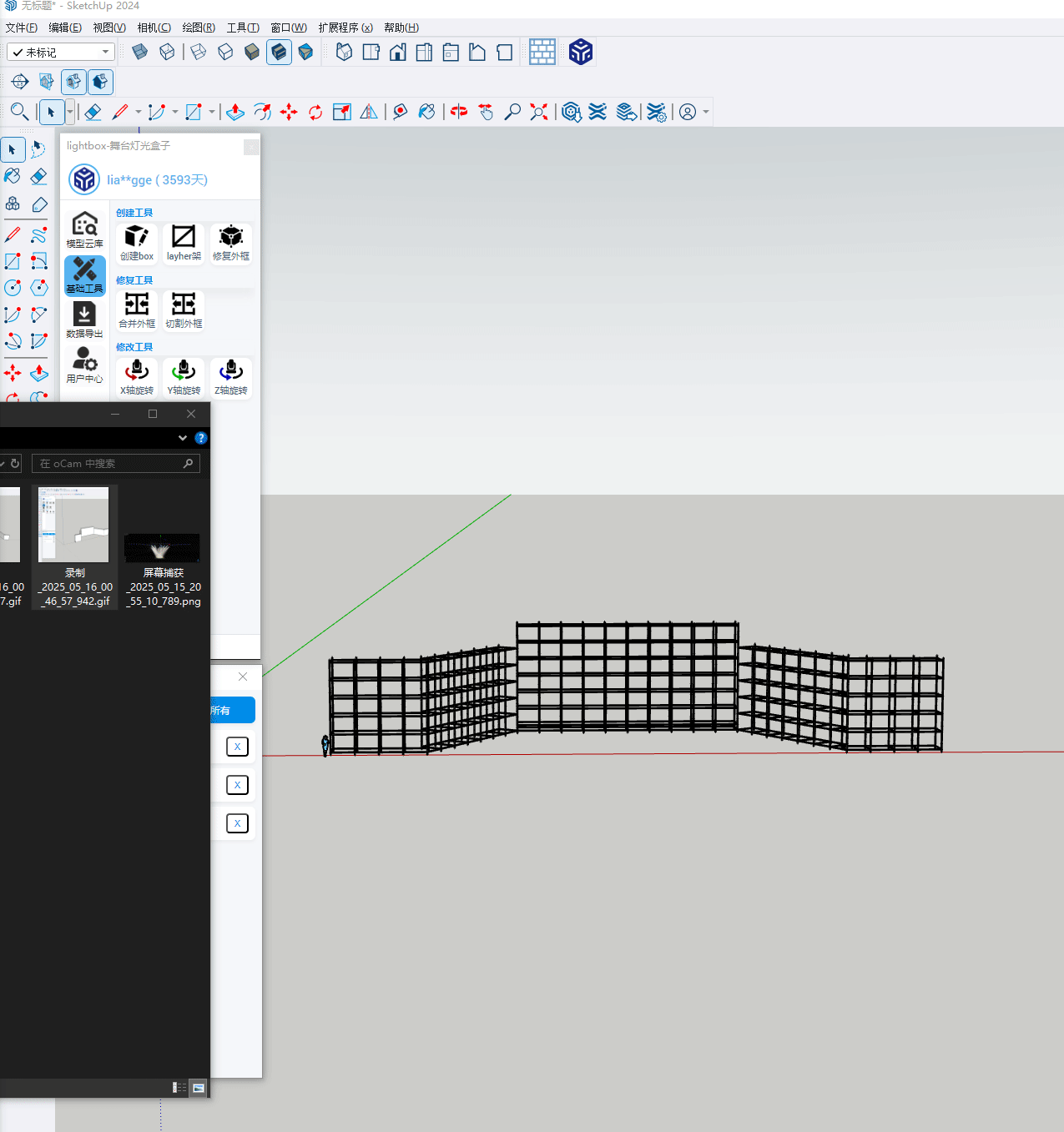Viewport: 1064px width, 1132px height.
Task: Switch to Iso view with view icon
Action: [344, 53]
